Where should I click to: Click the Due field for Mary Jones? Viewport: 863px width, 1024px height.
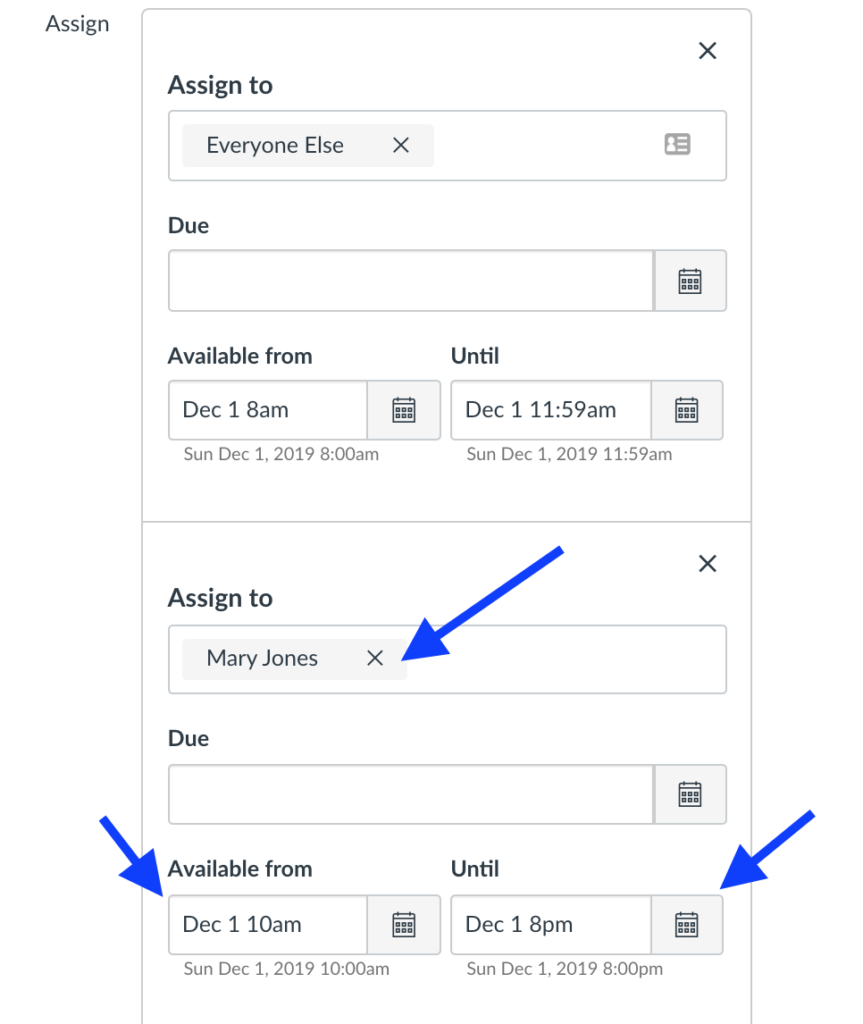[411, 794]
